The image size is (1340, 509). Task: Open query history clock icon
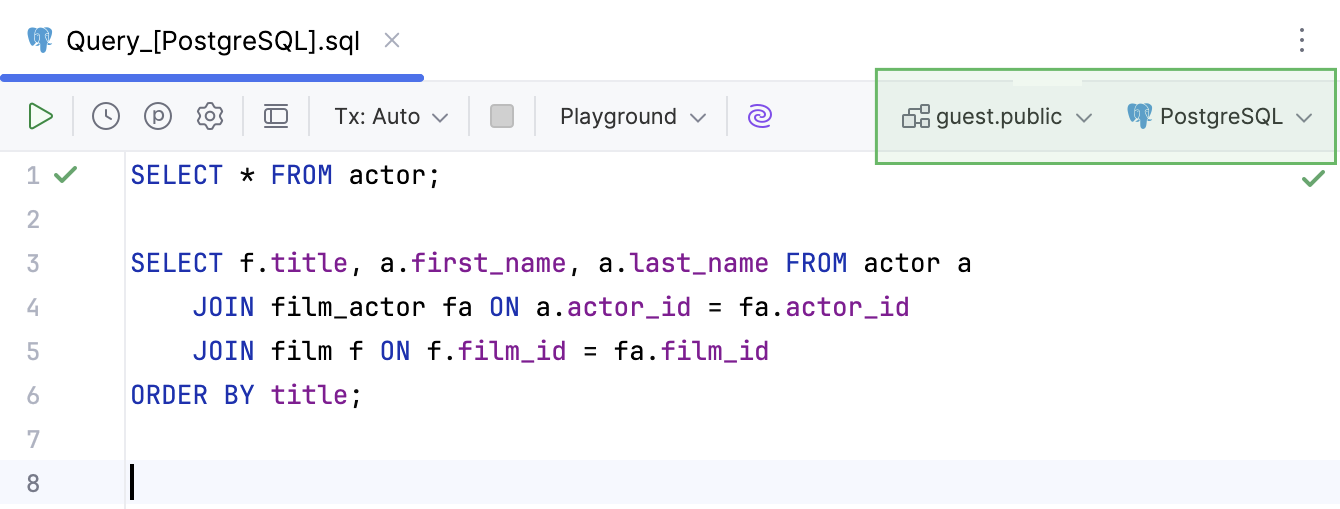click(x=106, y=117)
